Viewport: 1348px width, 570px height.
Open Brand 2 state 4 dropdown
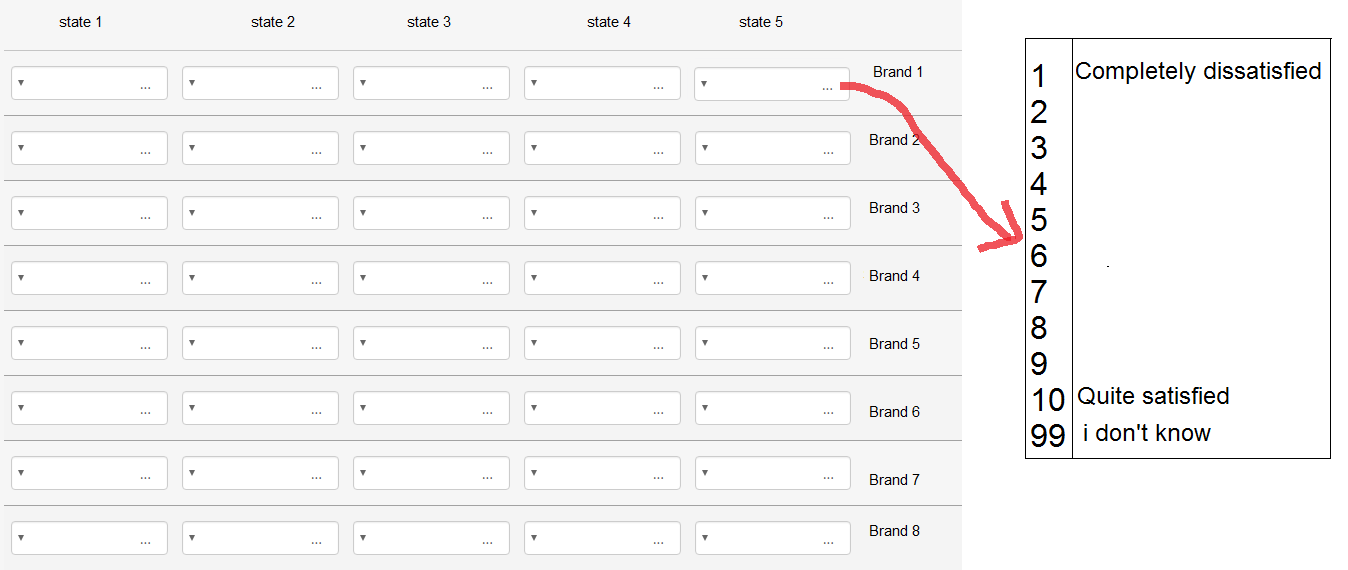(x=602, y=149)
